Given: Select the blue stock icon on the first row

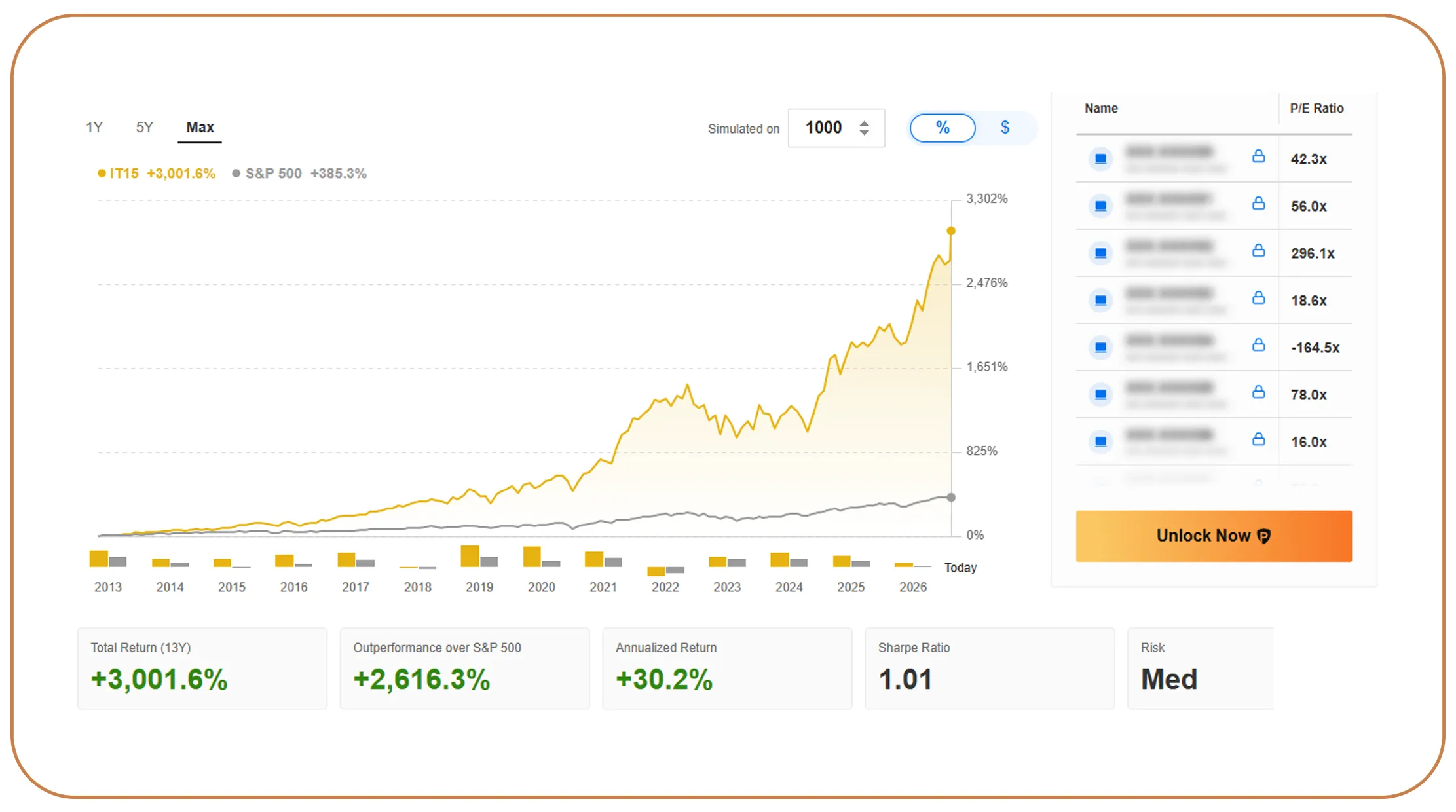Looking at the screenshot, I should 1100,158.
